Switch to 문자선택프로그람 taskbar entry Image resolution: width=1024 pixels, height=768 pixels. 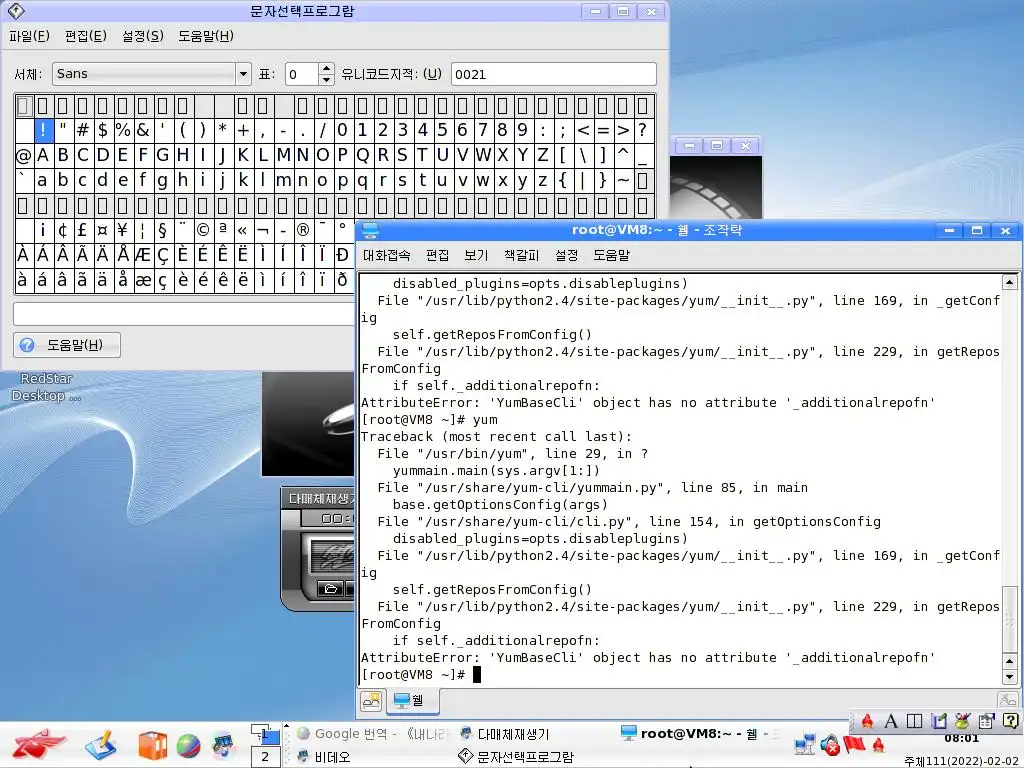click(x=516, y=757)
